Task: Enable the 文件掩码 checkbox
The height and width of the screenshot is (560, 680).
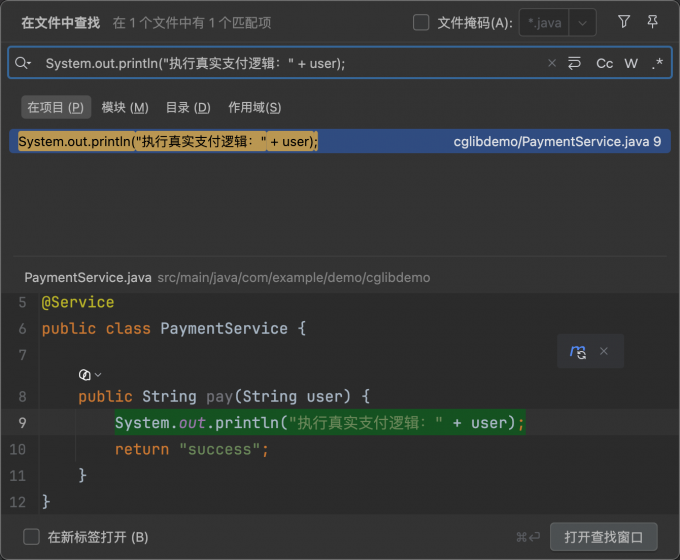Action: [421, 23]
